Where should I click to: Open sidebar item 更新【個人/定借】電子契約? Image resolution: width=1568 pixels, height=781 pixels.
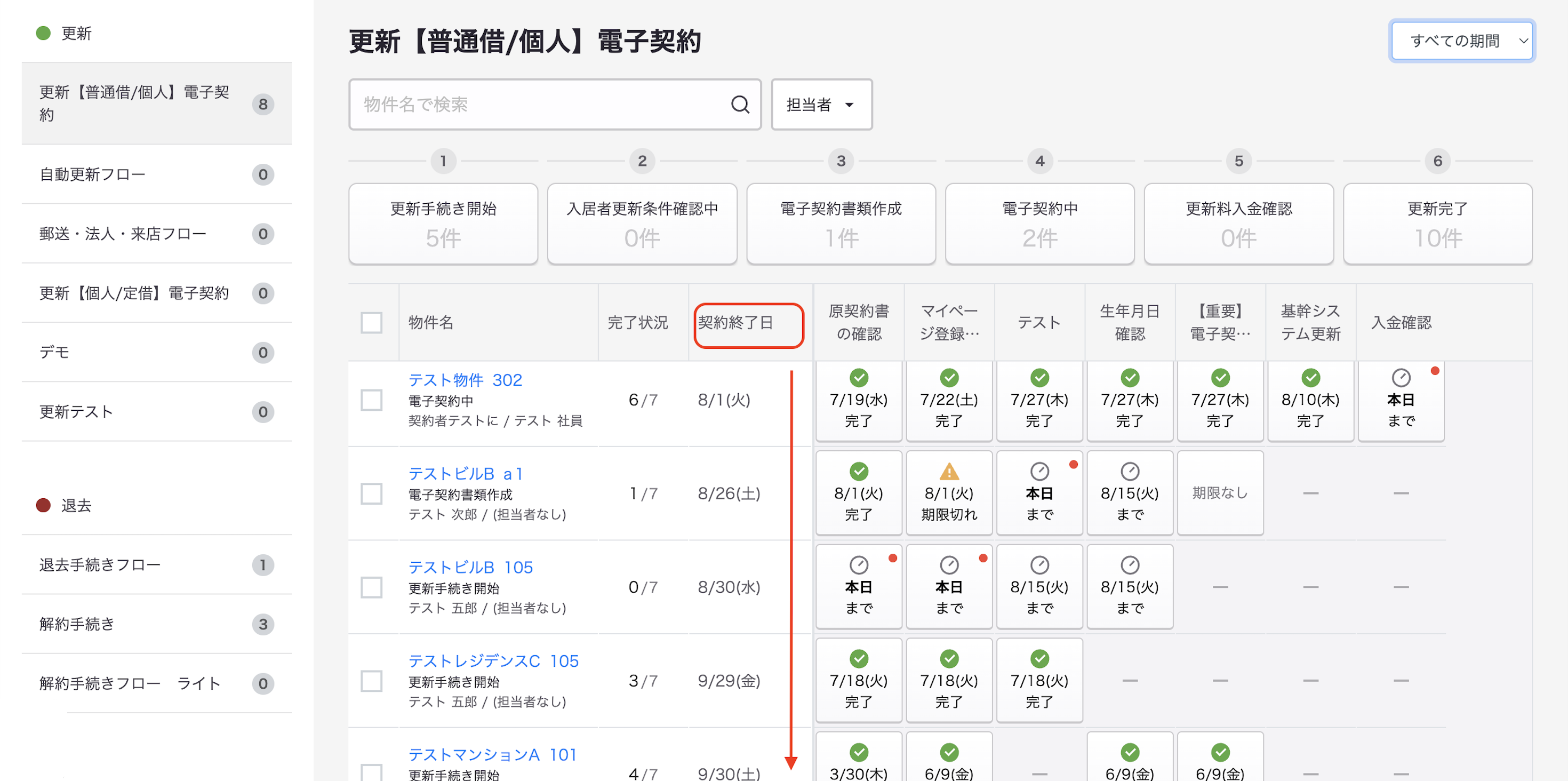pyautogui.click(x=156, y=293)
